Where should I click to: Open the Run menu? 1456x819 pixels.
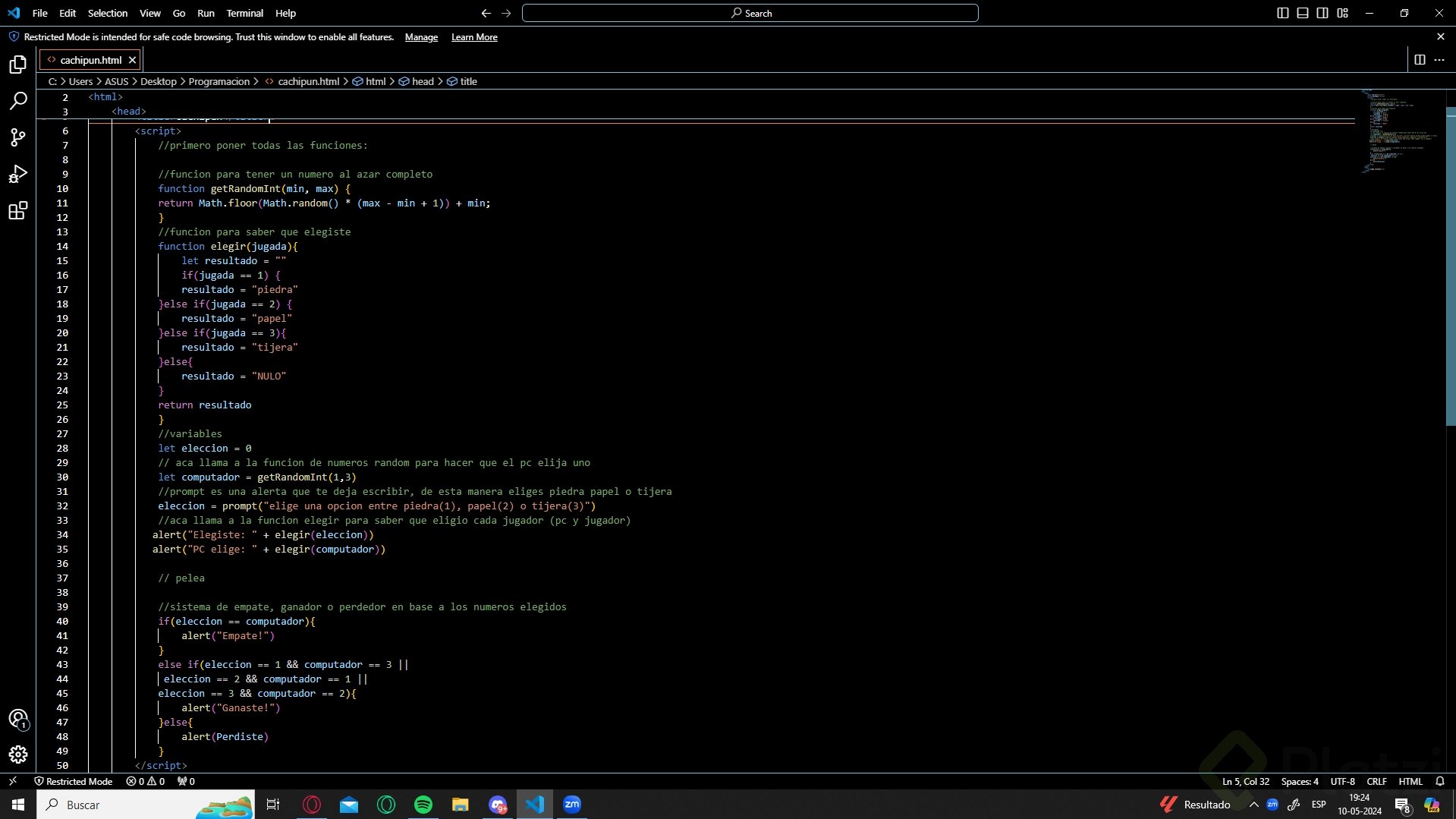click(206, 13)
